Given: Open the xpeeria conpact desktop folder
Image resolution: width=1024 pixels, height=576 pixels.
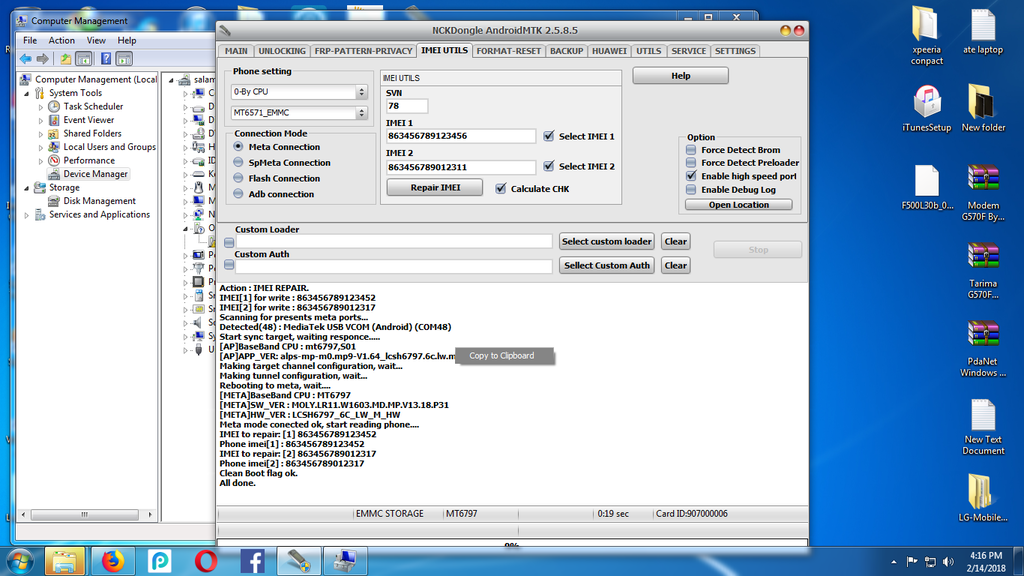Looking at the screenshot, I should click(x=926, y=36).
